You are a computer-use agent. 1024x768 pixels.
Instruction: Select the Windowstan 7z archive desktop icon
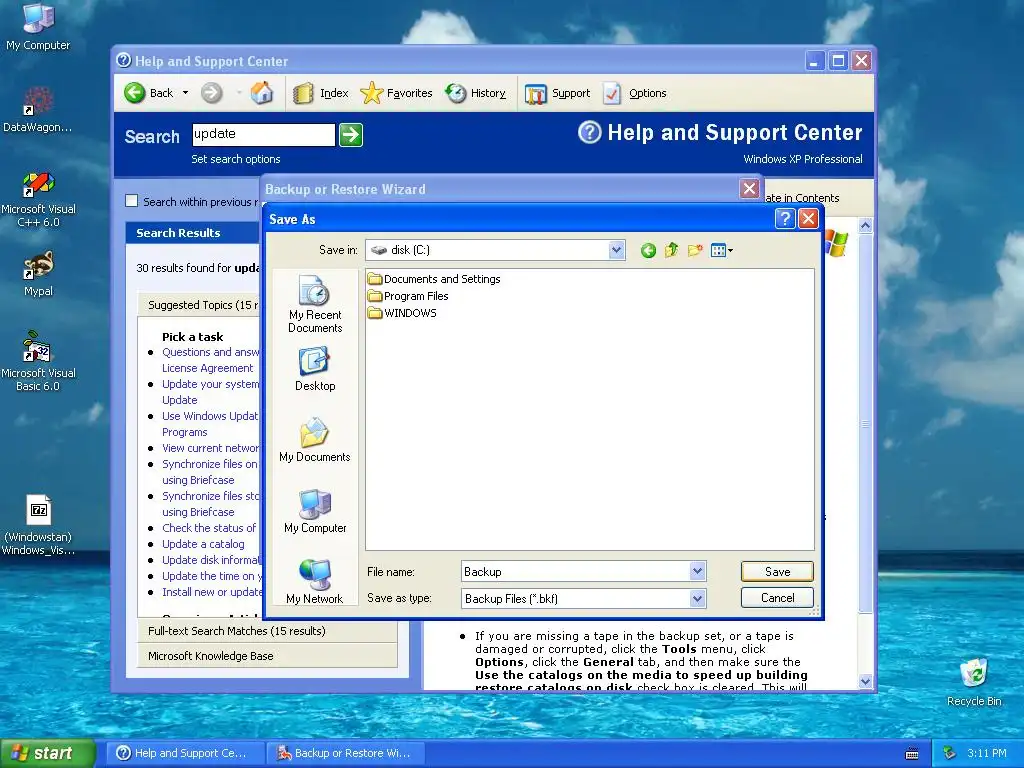pyautogui.click(x=38, y=526)
